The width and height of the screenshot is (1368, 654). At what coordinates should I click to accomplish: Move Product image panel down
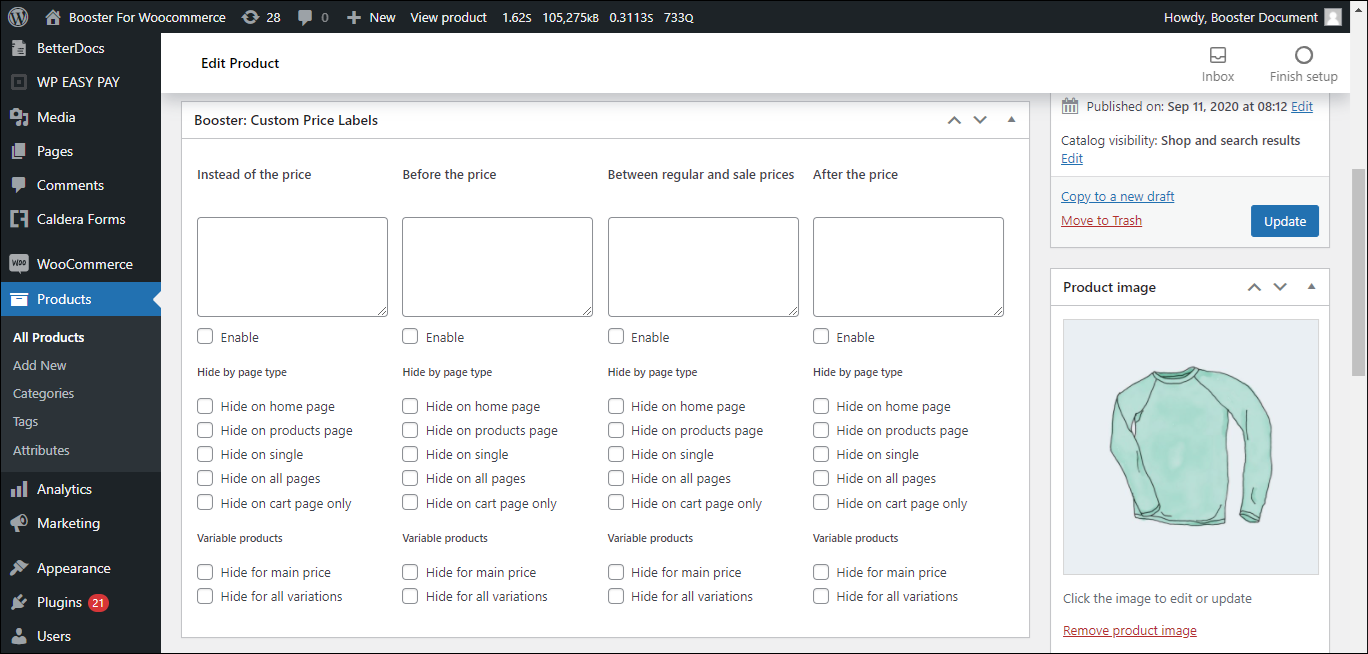[x=1280, y=287]
